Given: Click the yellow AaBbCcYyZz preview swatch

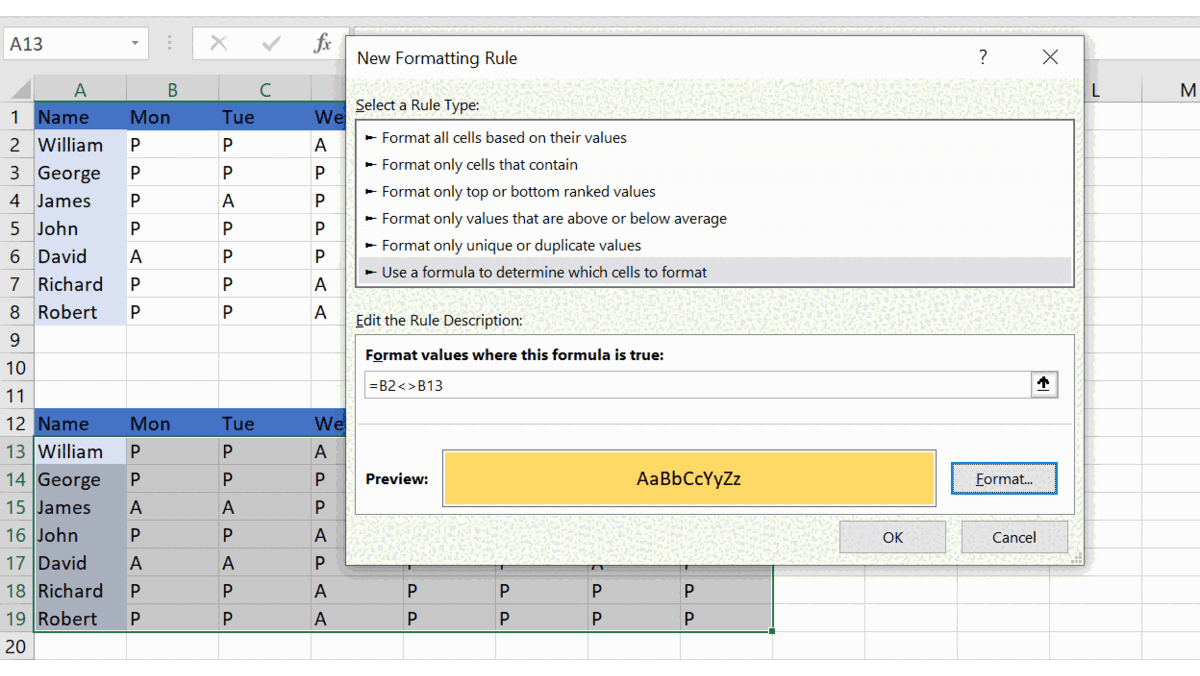Looking at the screenshot, I should (x=688, y=478).
